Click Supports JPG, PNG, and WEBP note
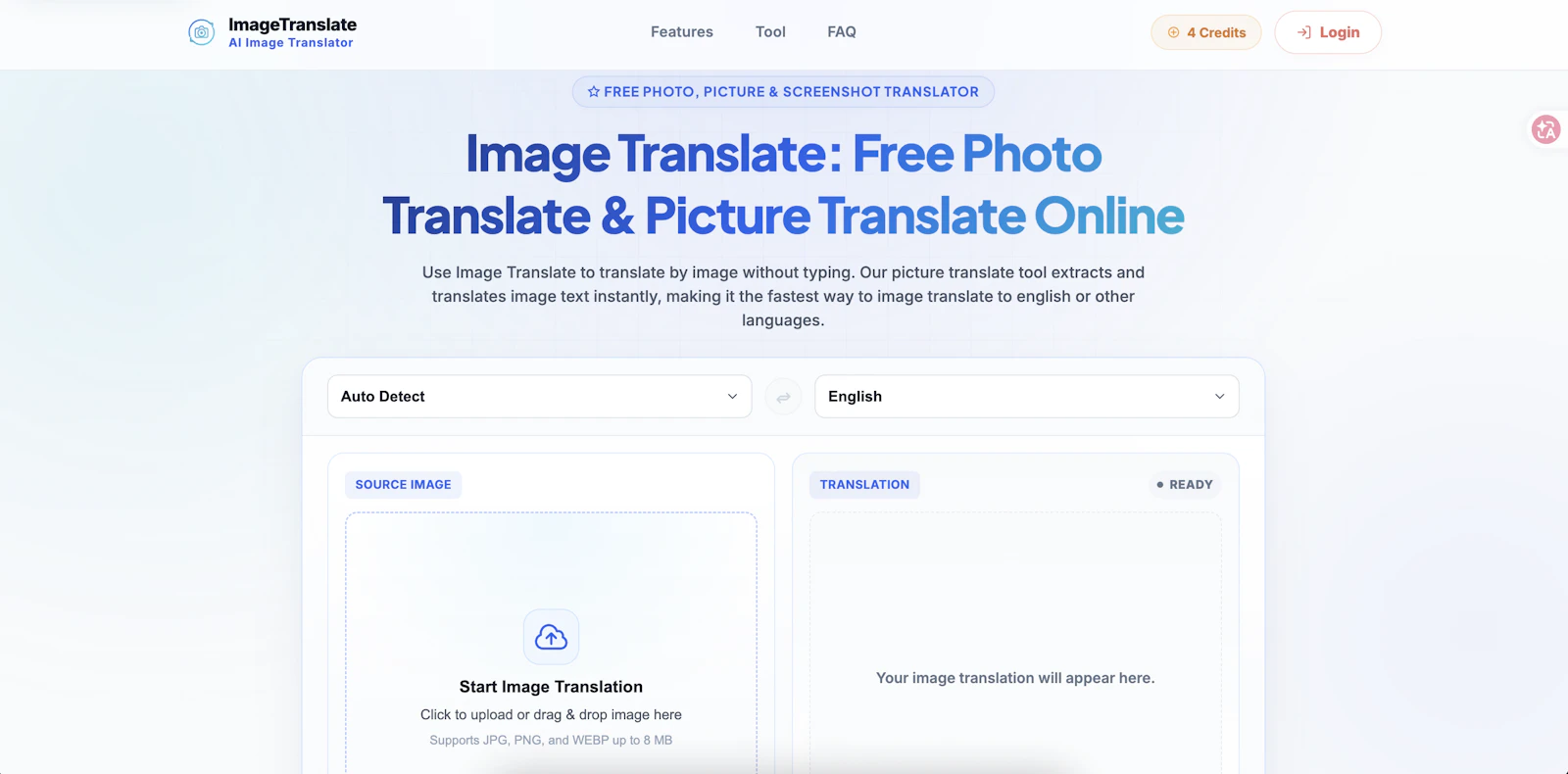Viewport: 1568px width, 774px height. coord(551,741)
